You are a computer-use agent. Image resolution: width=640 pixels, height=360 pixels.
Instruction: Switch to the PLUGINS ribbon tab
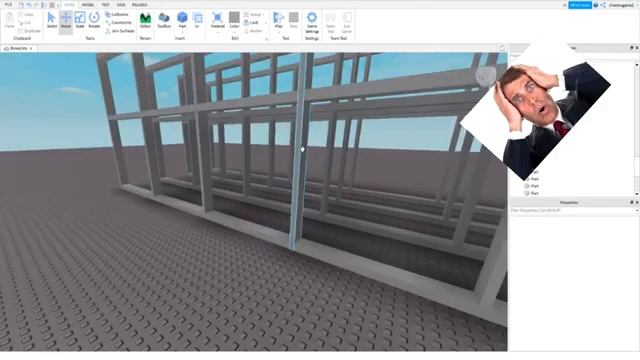click(140, 5)
